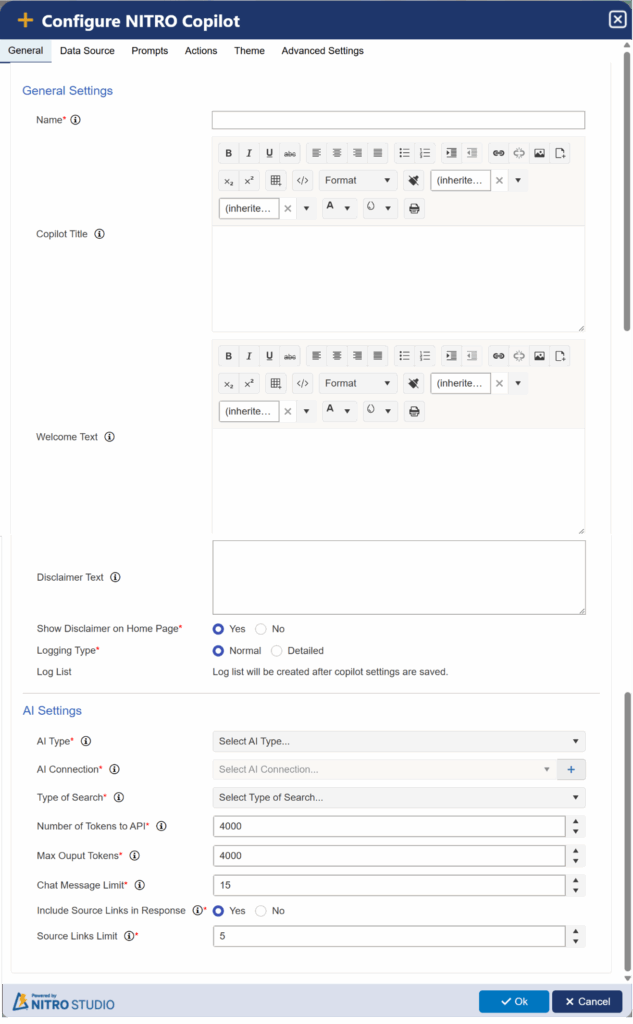Click into the Disclaimer Text area
The height and width of the screenshot is (1024, 633).
(399, 577)
